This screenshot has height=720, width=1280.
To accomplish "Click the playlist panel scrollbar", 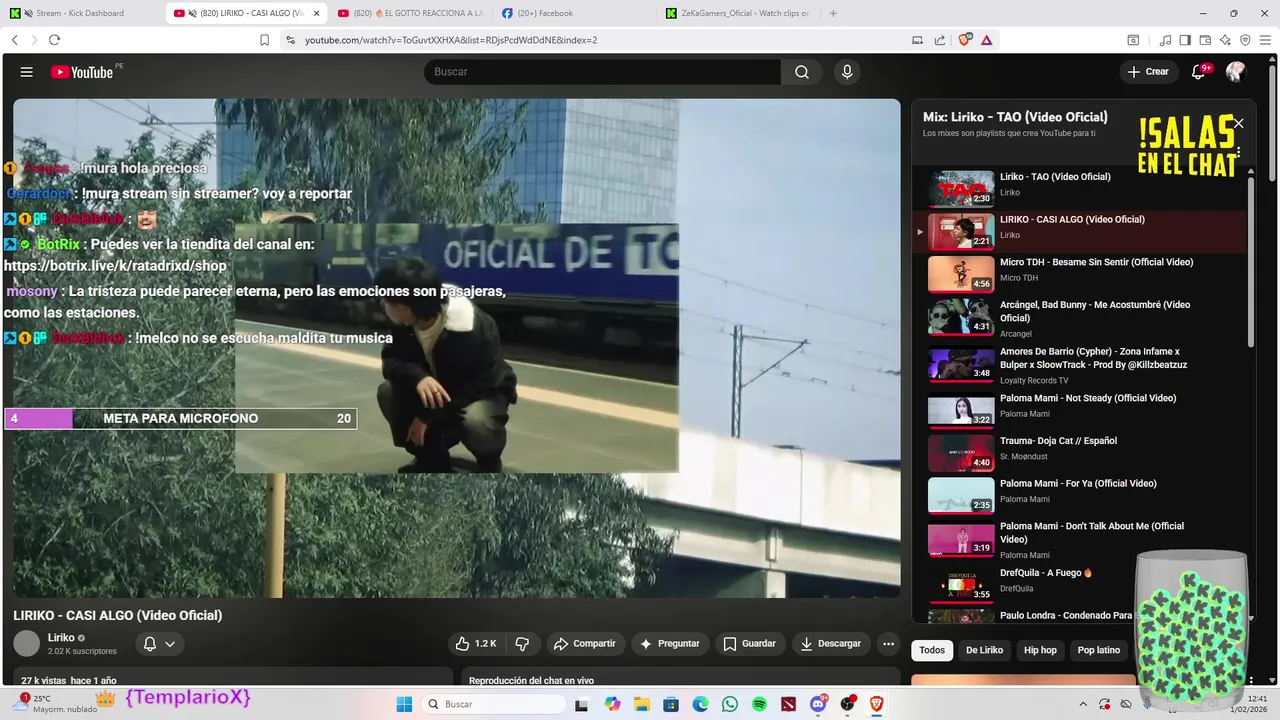I will [x=1251, y=262].
